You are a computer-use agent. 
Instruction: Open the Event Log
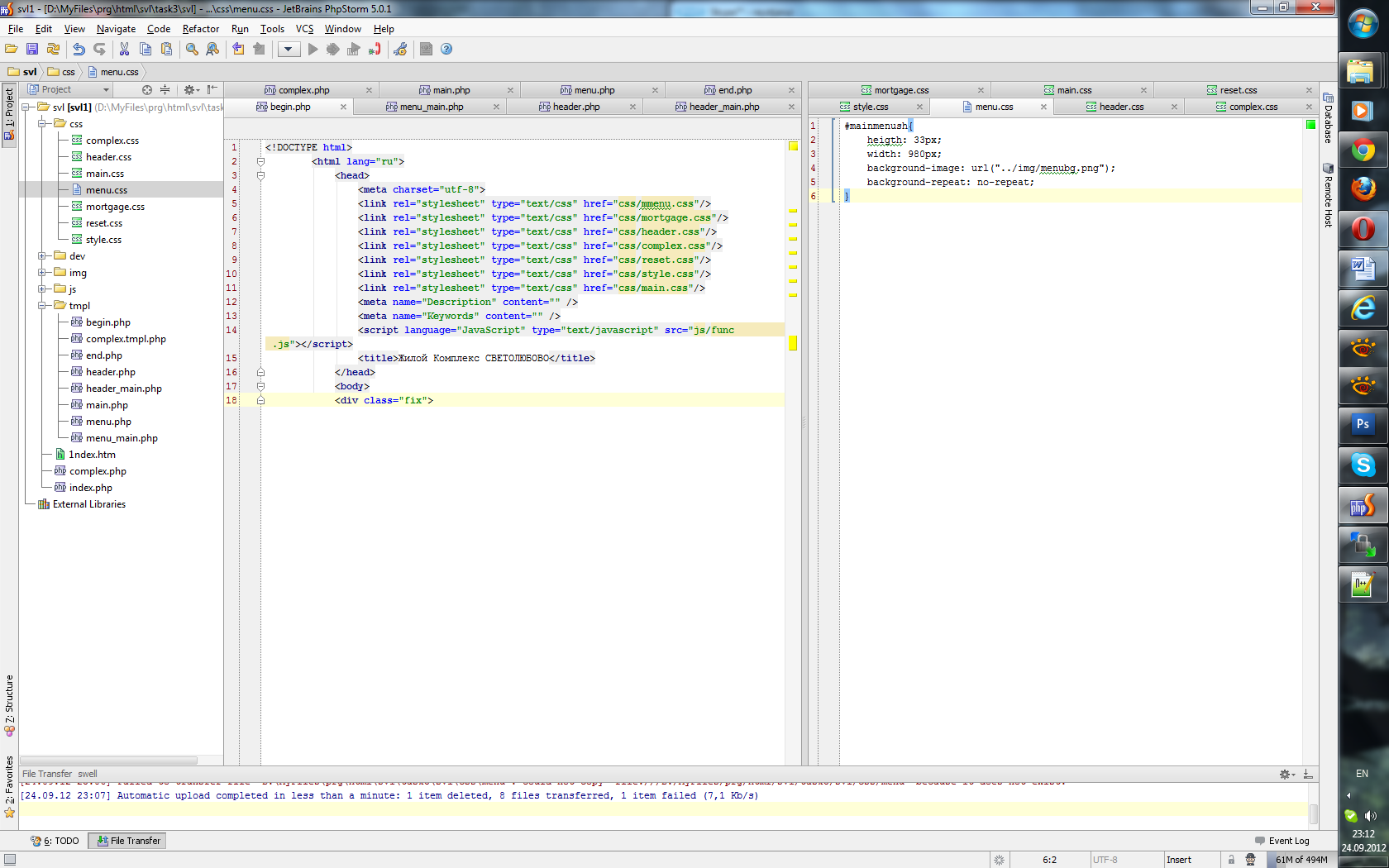click(x=1282, y=841)
